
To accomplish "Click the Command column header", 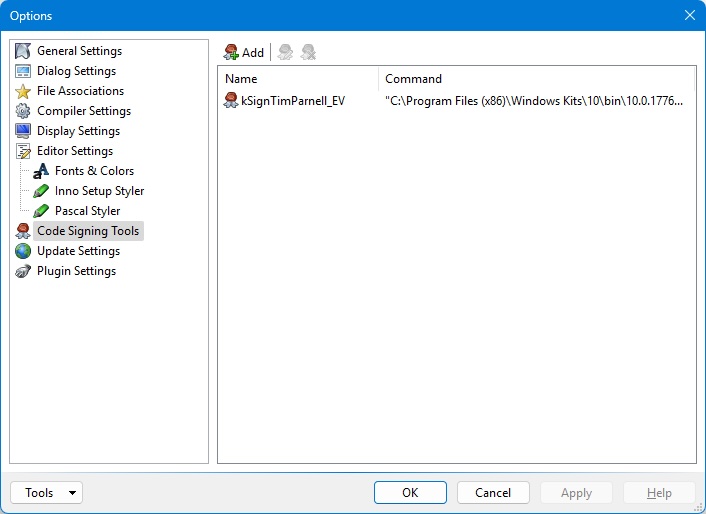I will (536, 79).
